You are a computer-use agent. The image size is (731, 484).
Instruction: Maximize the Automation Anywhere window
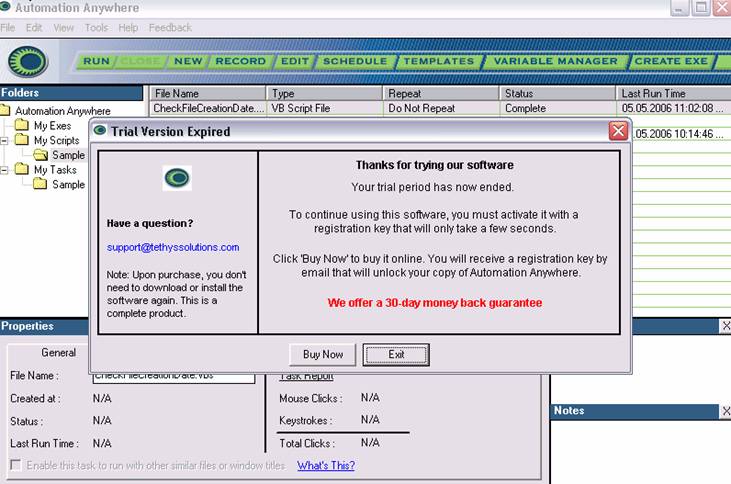pos(701,7)
